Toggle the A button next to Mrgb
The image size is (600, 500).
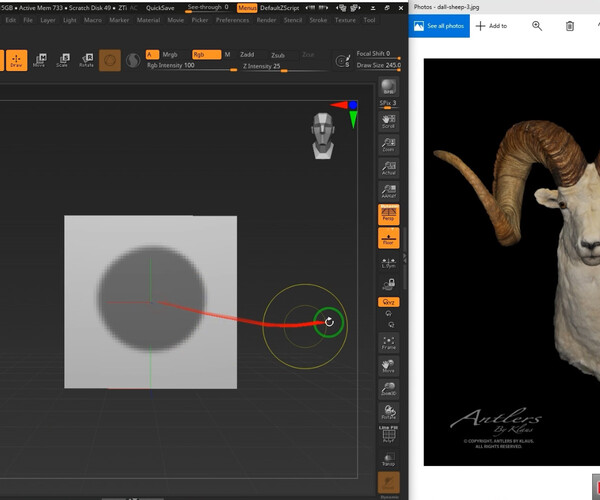[152, 55]
